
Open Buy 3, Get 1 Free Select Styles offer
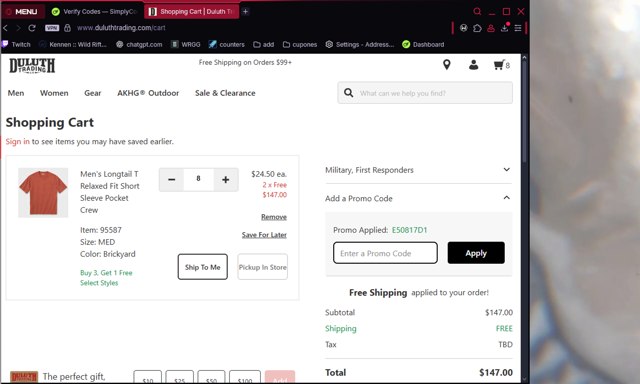coord(106,277)
